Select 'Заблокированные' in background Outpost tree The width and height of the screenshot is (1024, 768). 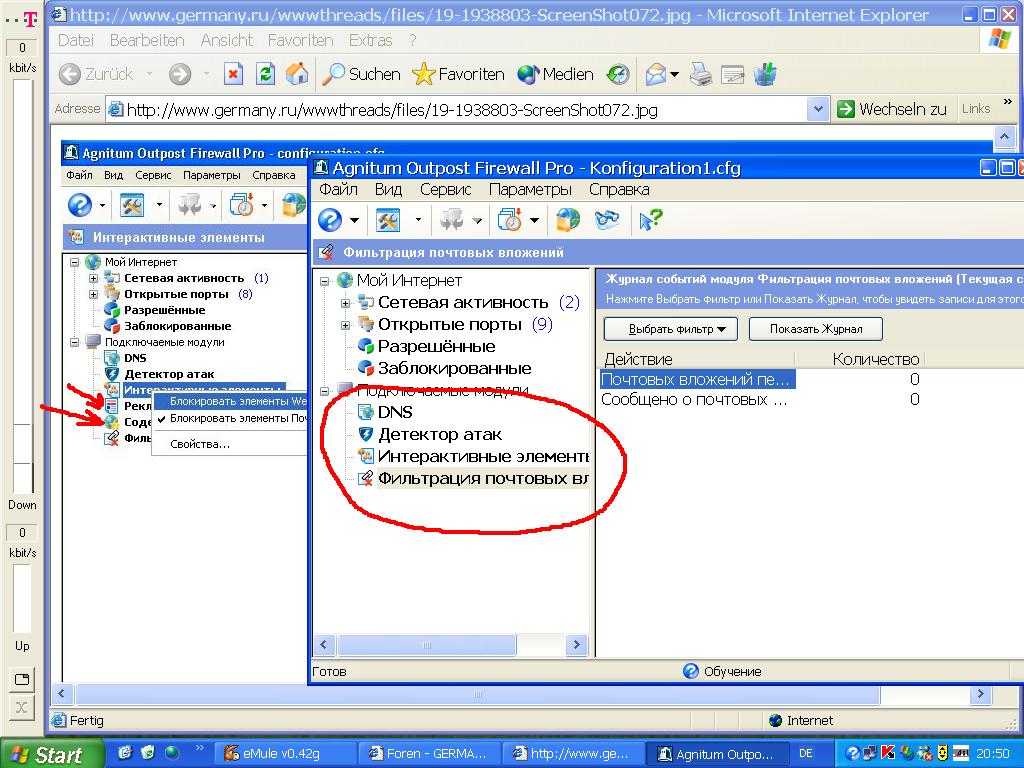pyautogui.click(x=178, y=326)
